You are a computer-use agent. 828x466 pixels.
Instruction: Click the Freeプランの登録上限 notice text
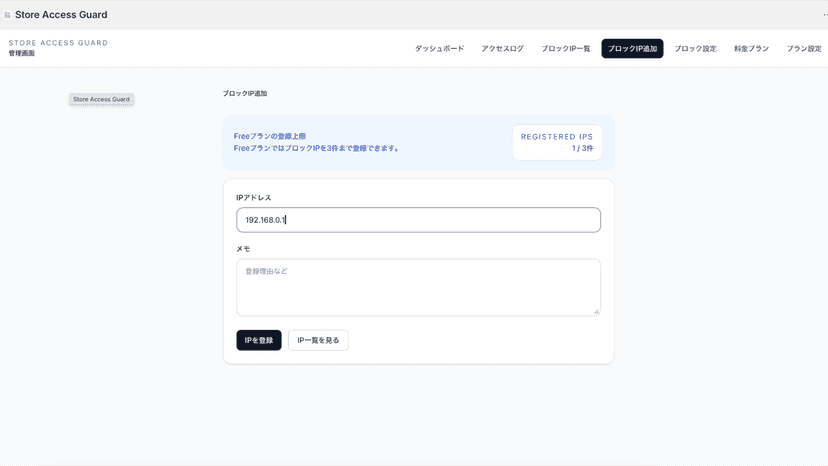(269, 136)
